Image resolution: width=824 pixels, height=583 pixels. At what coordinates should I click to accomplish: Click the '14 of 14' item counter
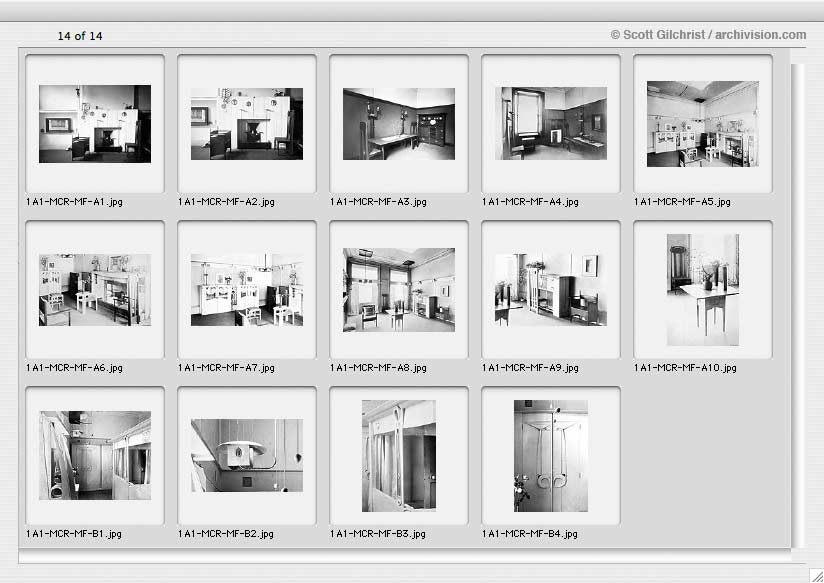[80, 36]
